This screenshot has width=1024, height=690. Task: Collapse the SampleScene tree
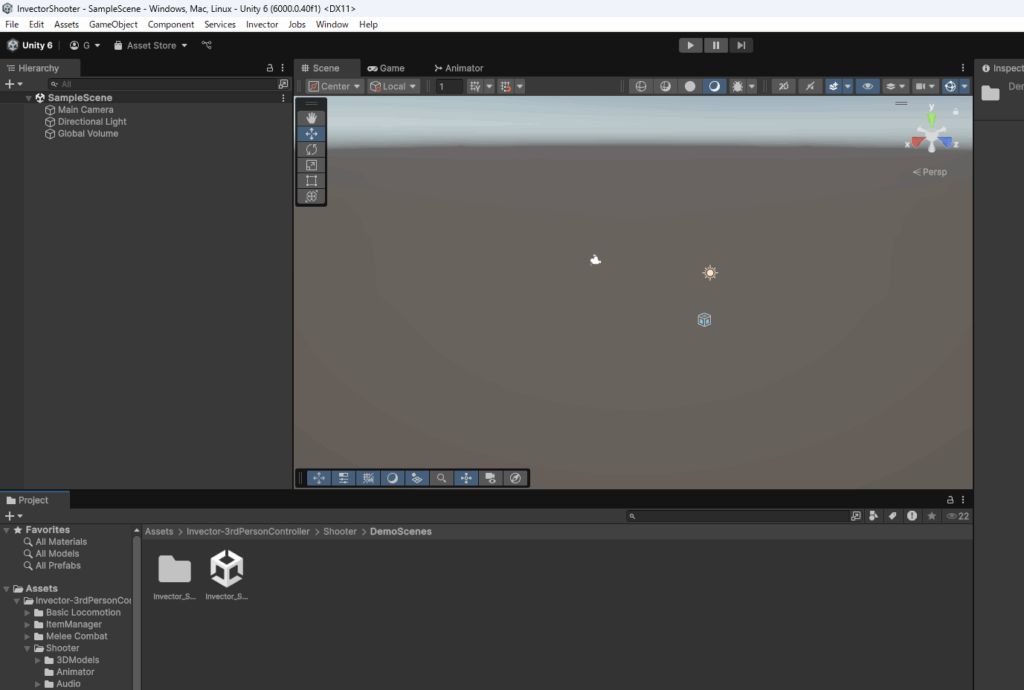29,98
